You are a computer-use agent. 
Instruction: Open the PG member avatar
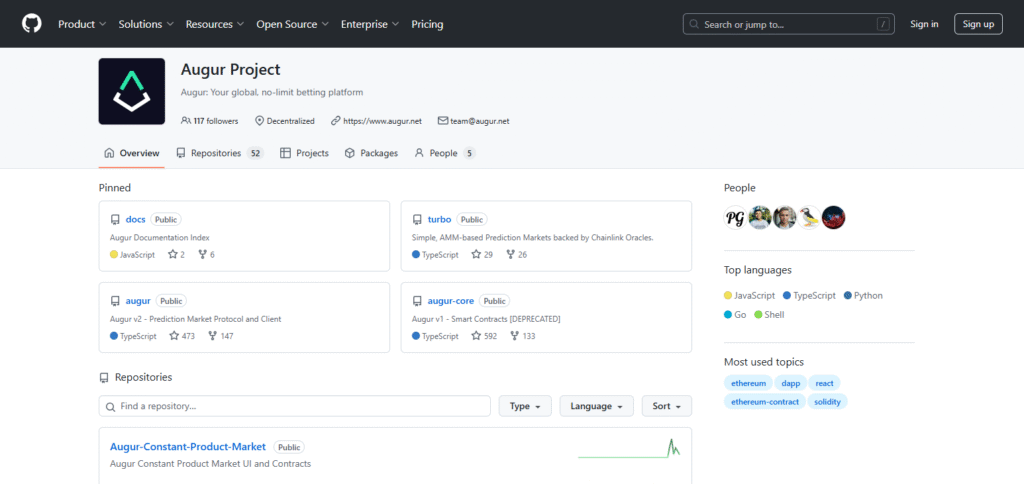(x=735, y=217)
